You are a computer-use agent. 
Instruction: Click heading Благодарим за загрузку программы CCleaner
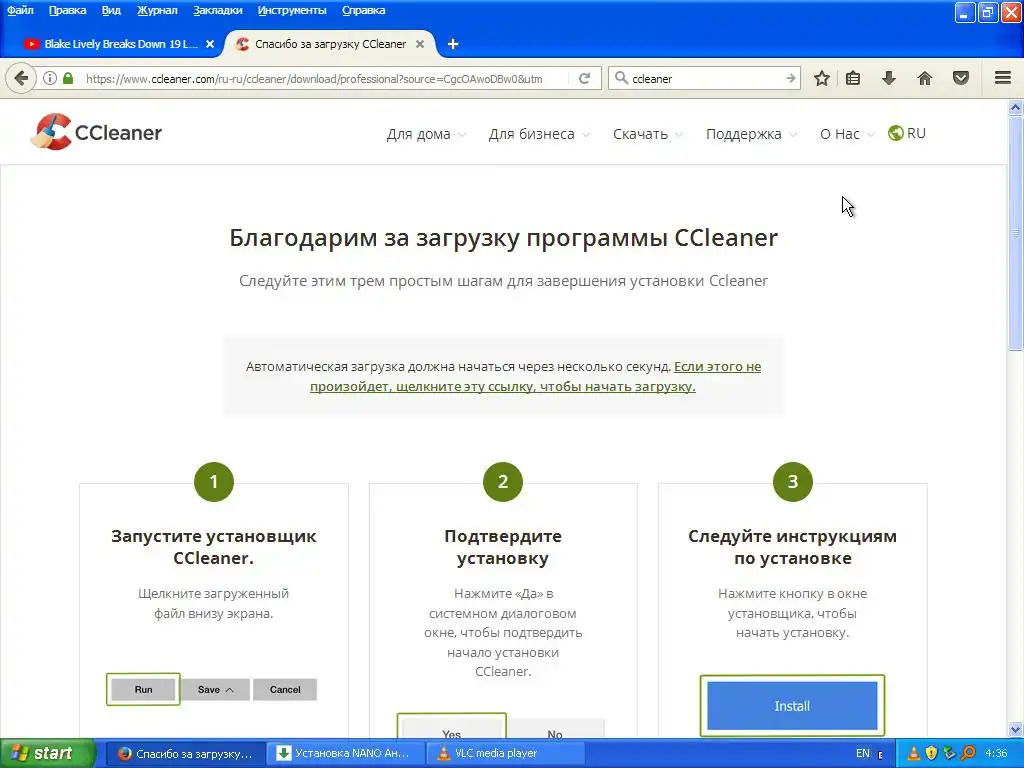click(504, 238)
